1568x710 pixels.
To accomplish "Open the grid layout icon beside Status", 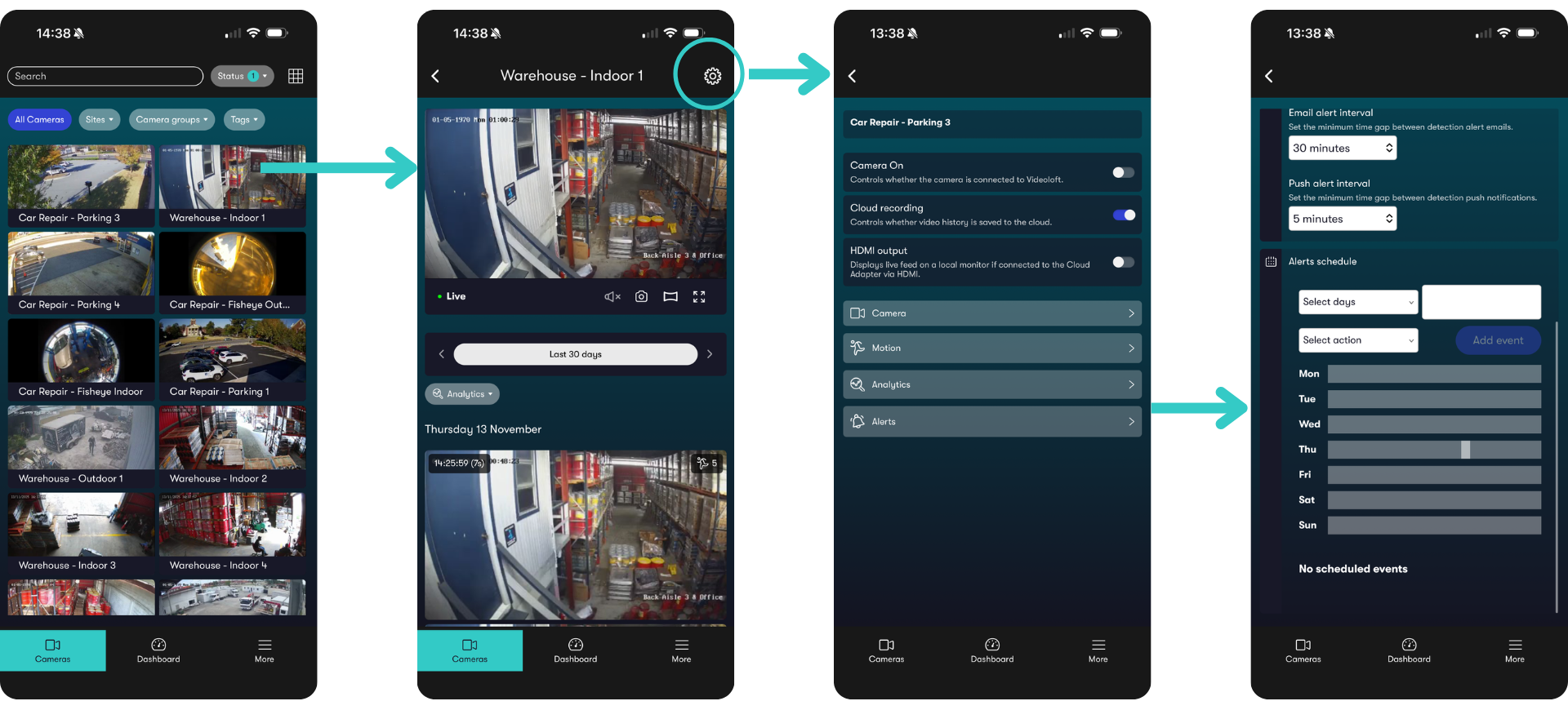I will 296,76.
